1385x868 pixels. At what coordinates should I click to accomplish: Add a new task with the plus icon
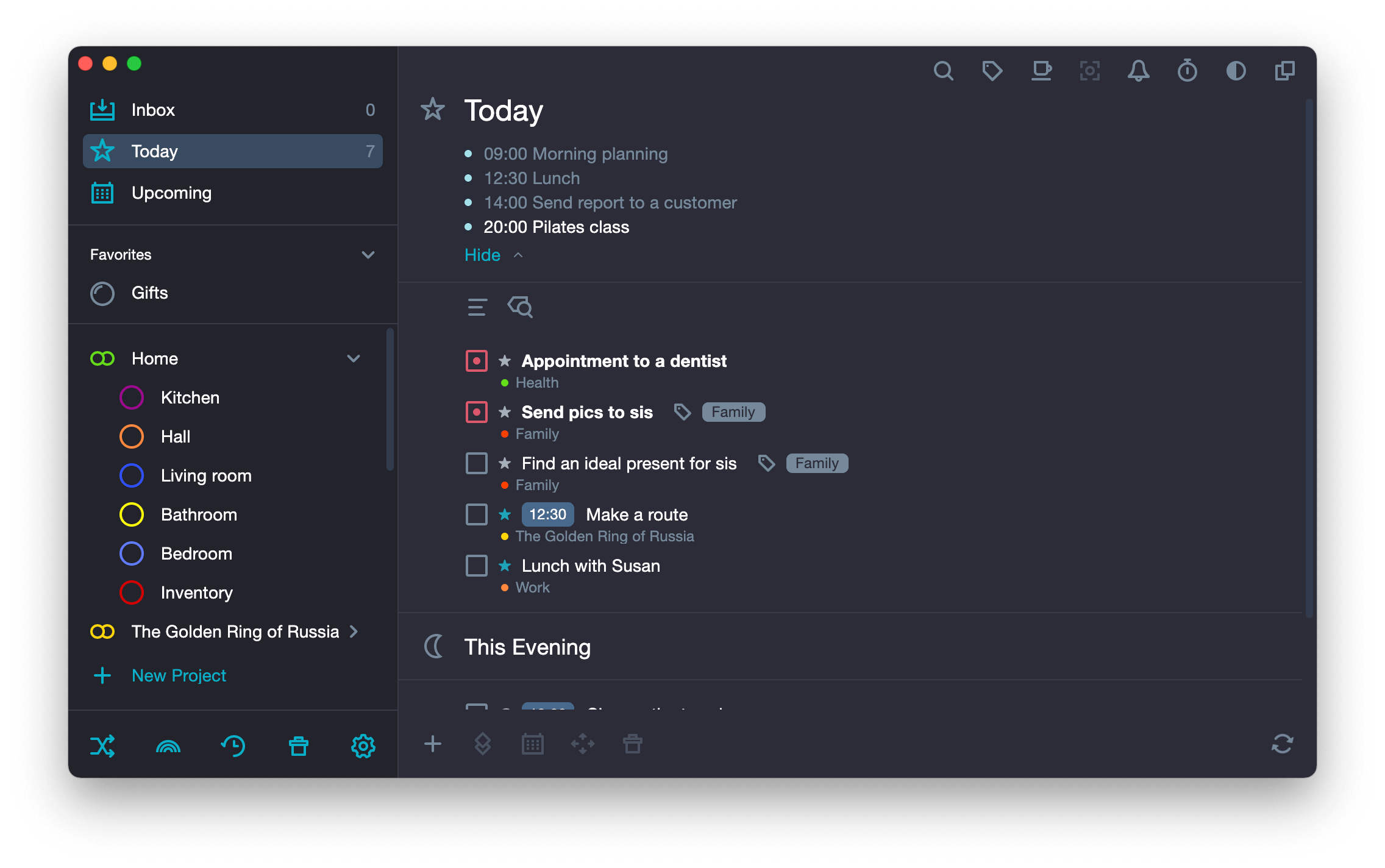click(x=433, y=744)
